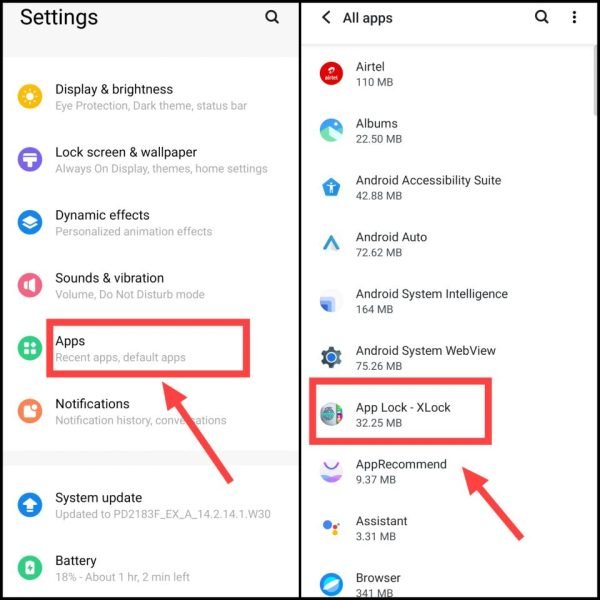This screenshot has height=600, width=600.
Task: Open Notifications settings entry
Action: pos(150,411)
